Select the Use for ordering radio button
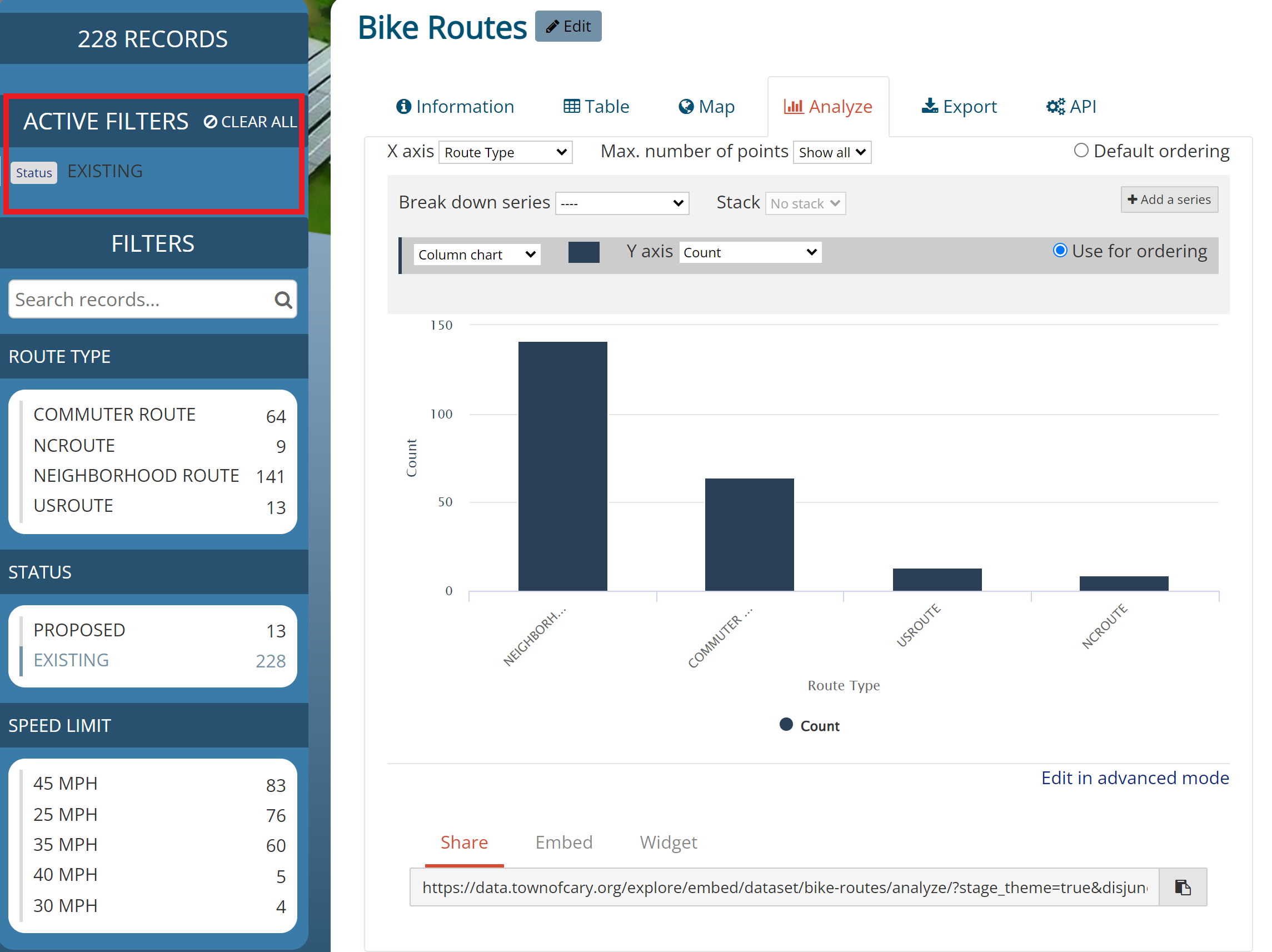 pyautogui.click(x=1059, y=251)
